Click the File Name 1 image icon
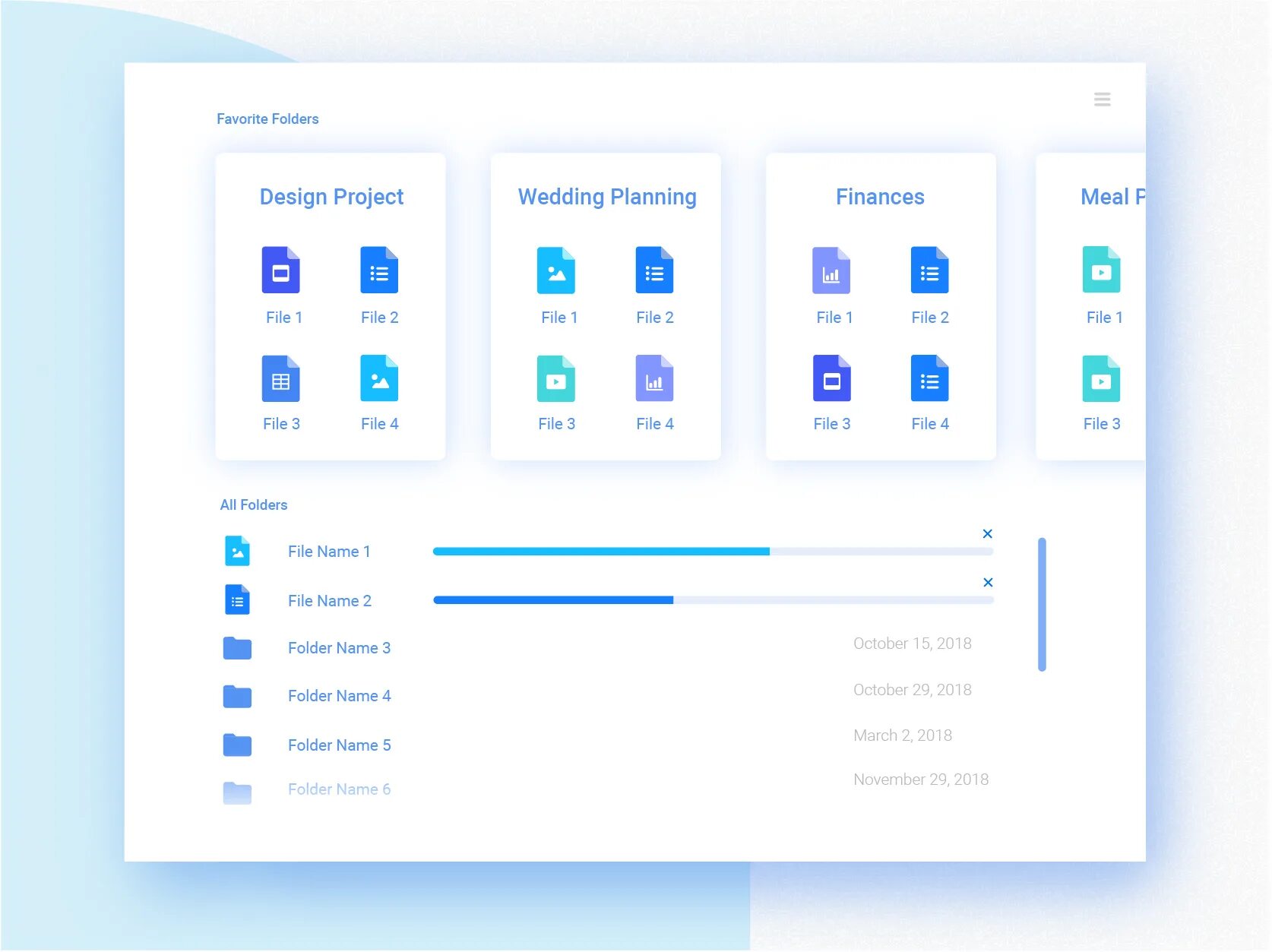 [x=238, y=552]
